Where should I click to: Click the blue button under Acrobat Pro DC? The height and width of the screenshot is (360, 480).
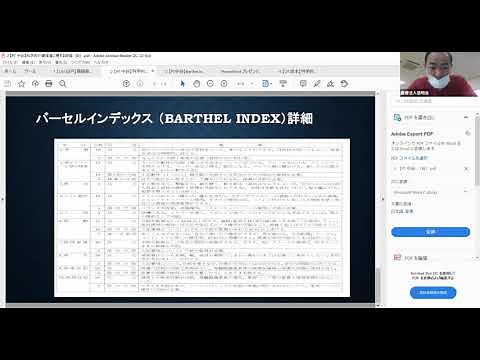coord(433,292)
